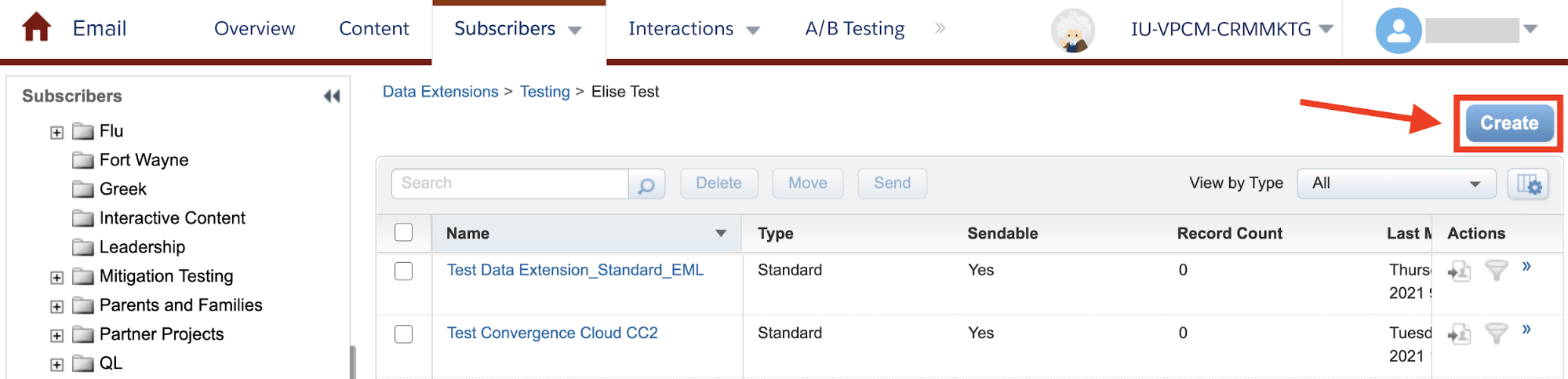
Task: Click the red Home house icon
Action: [x=36, y=27]
